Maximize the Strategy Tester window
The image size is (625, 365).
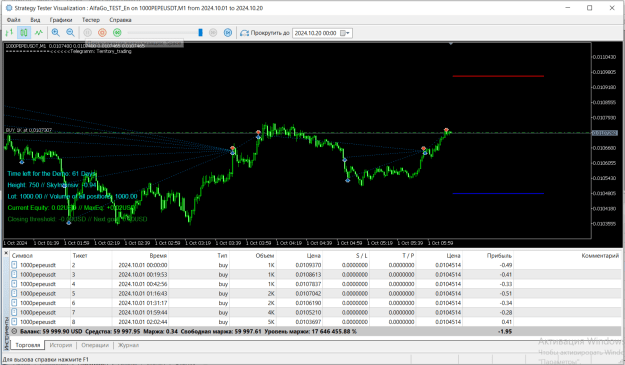pyautogui.click(x=590, y=8)
